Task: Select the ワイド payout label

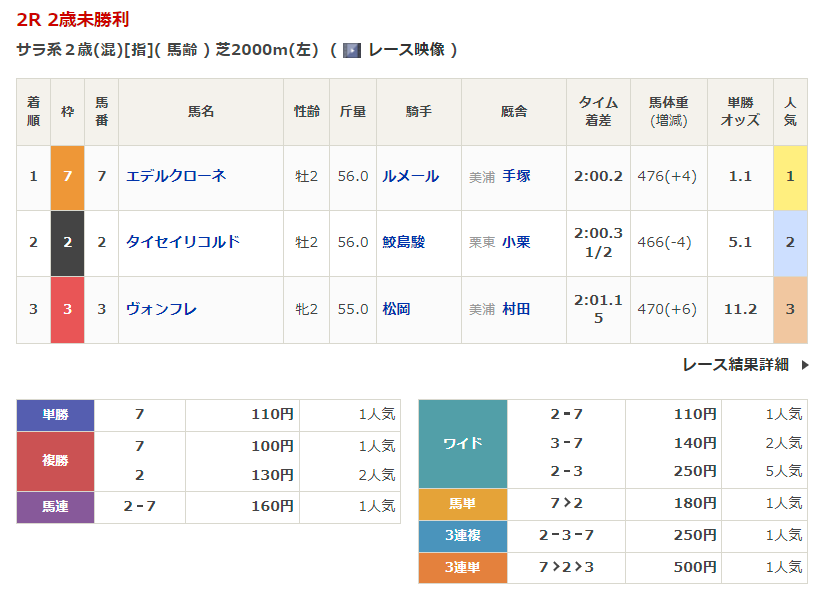Action: click(x=462, y=443)
